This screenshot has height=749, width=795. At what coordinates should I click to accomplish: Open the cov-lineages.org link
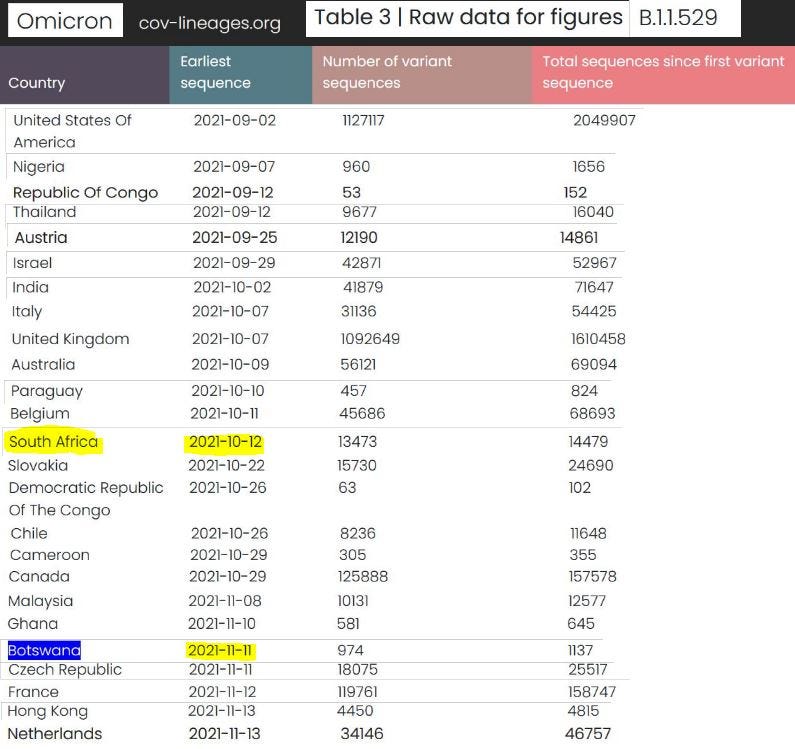click(209, 23)
